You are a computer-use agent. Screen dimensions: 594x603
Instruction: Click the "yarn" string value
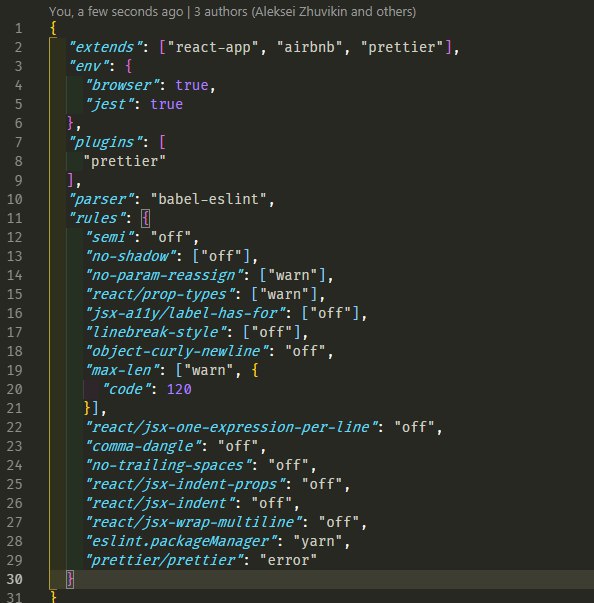(318, 541)
